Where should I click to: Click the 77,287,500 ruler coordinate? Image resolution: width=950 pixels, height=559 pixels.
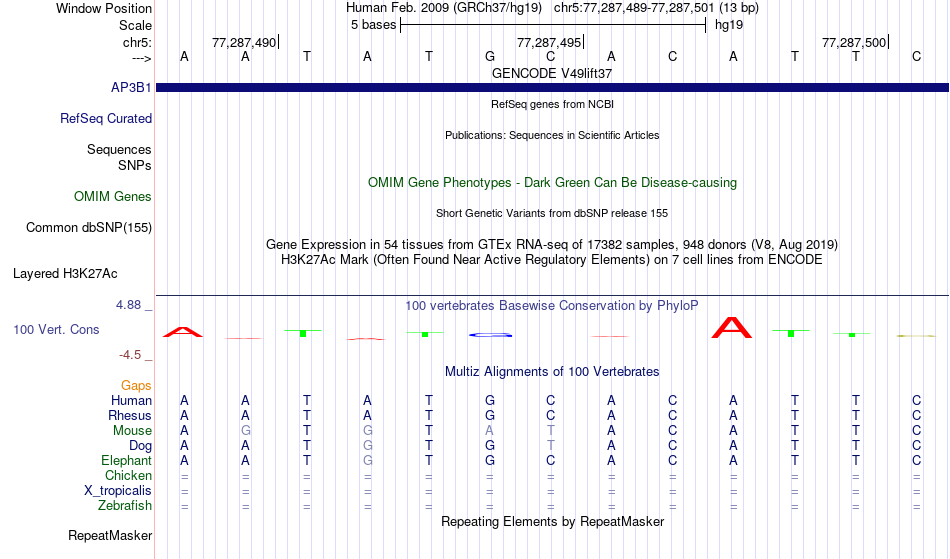point(854,42)
